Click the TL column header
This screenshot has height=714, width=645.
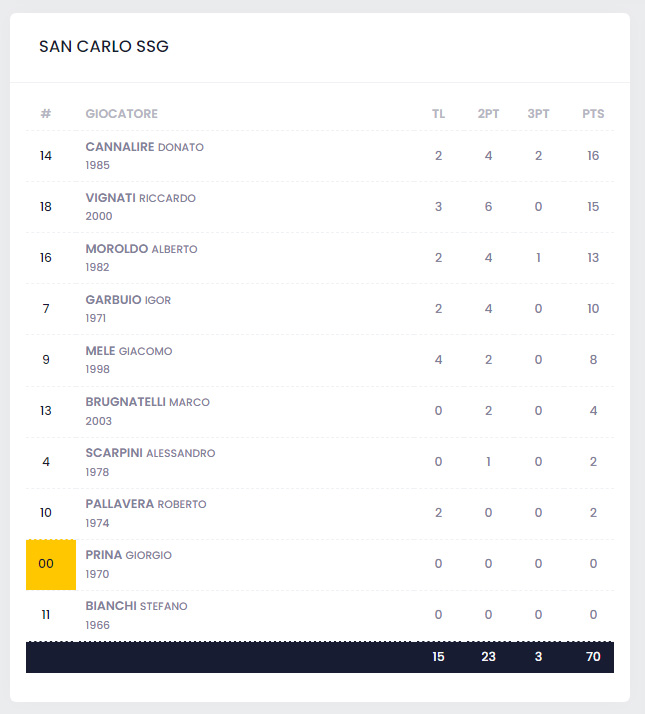(438, 114)
